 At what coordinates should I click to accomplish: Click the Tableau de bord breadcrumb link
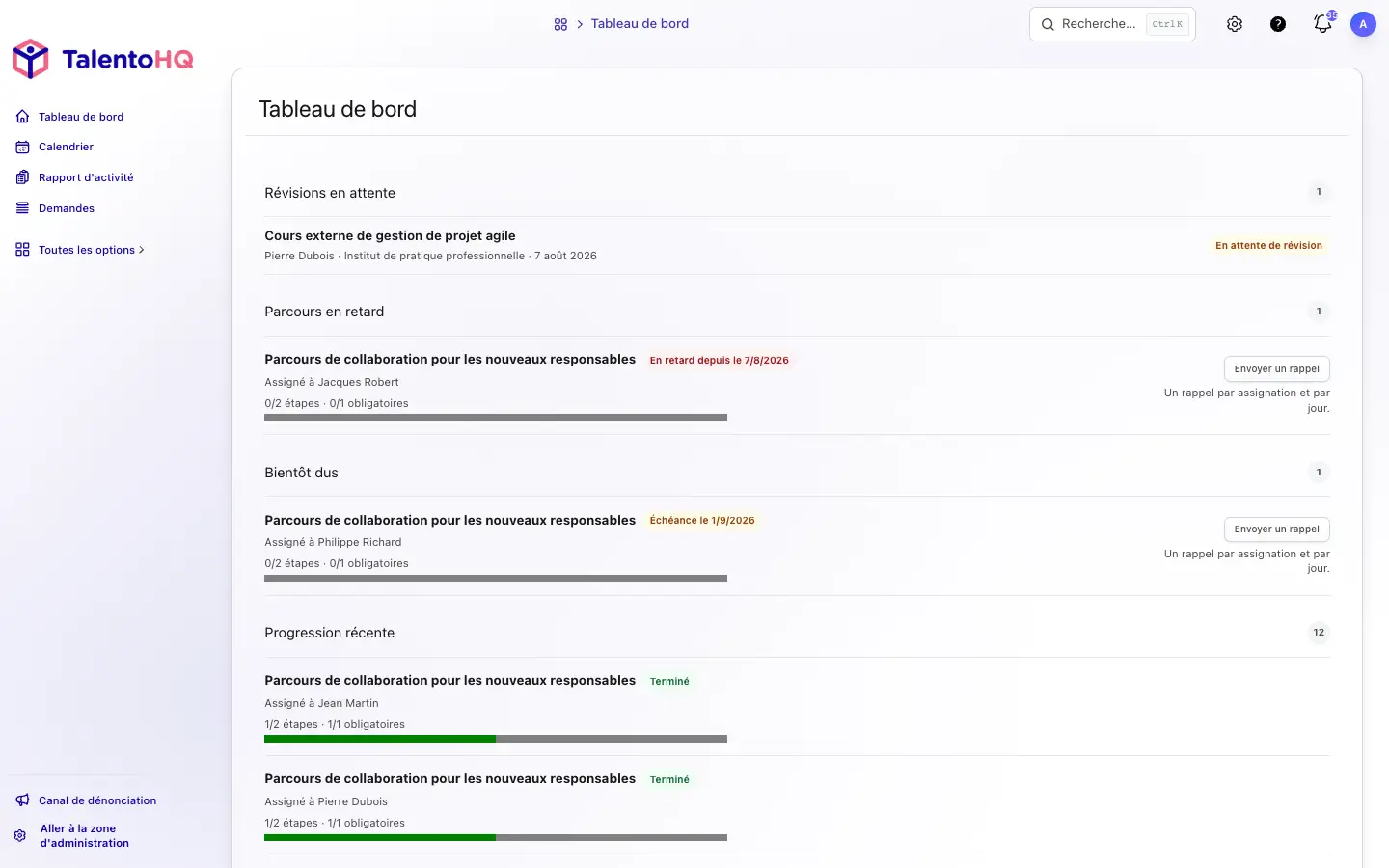point(640,24)
